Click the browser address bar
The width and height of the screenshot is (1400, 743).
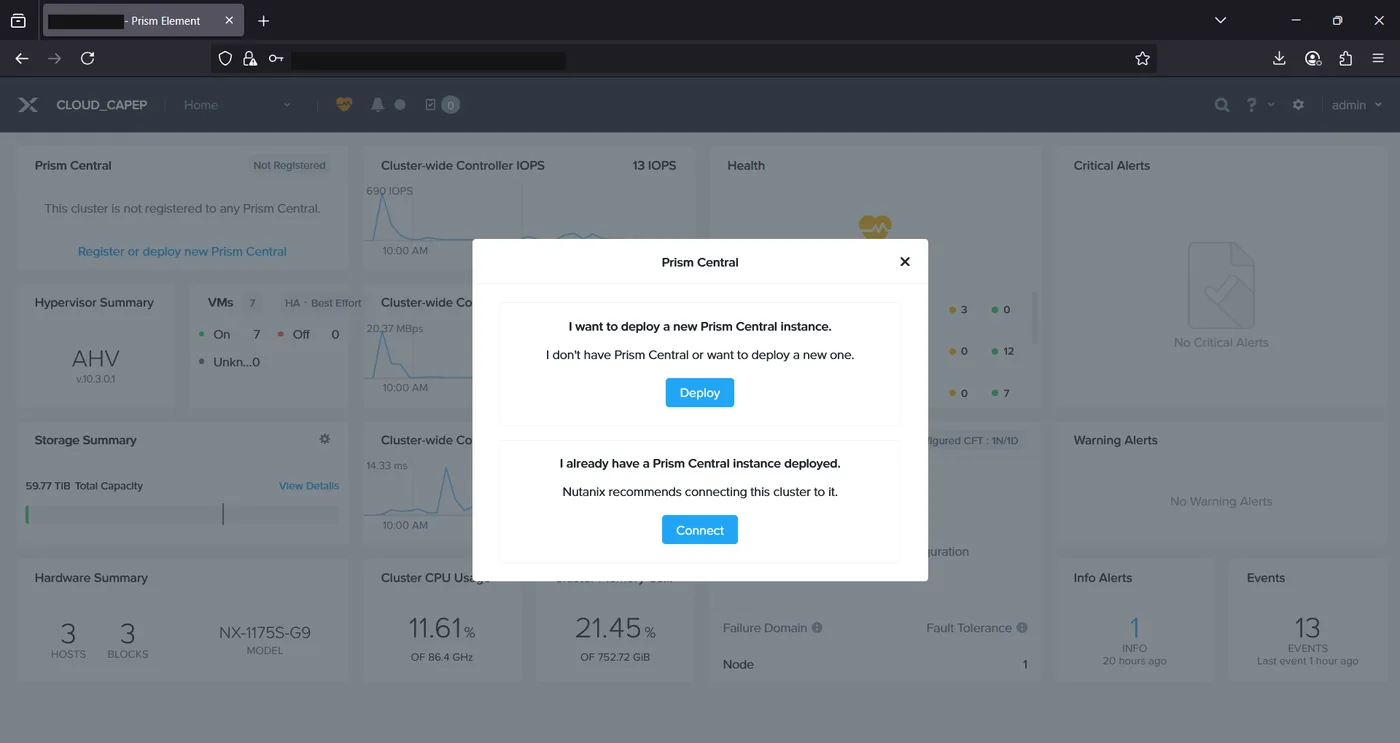pos(684,59)
